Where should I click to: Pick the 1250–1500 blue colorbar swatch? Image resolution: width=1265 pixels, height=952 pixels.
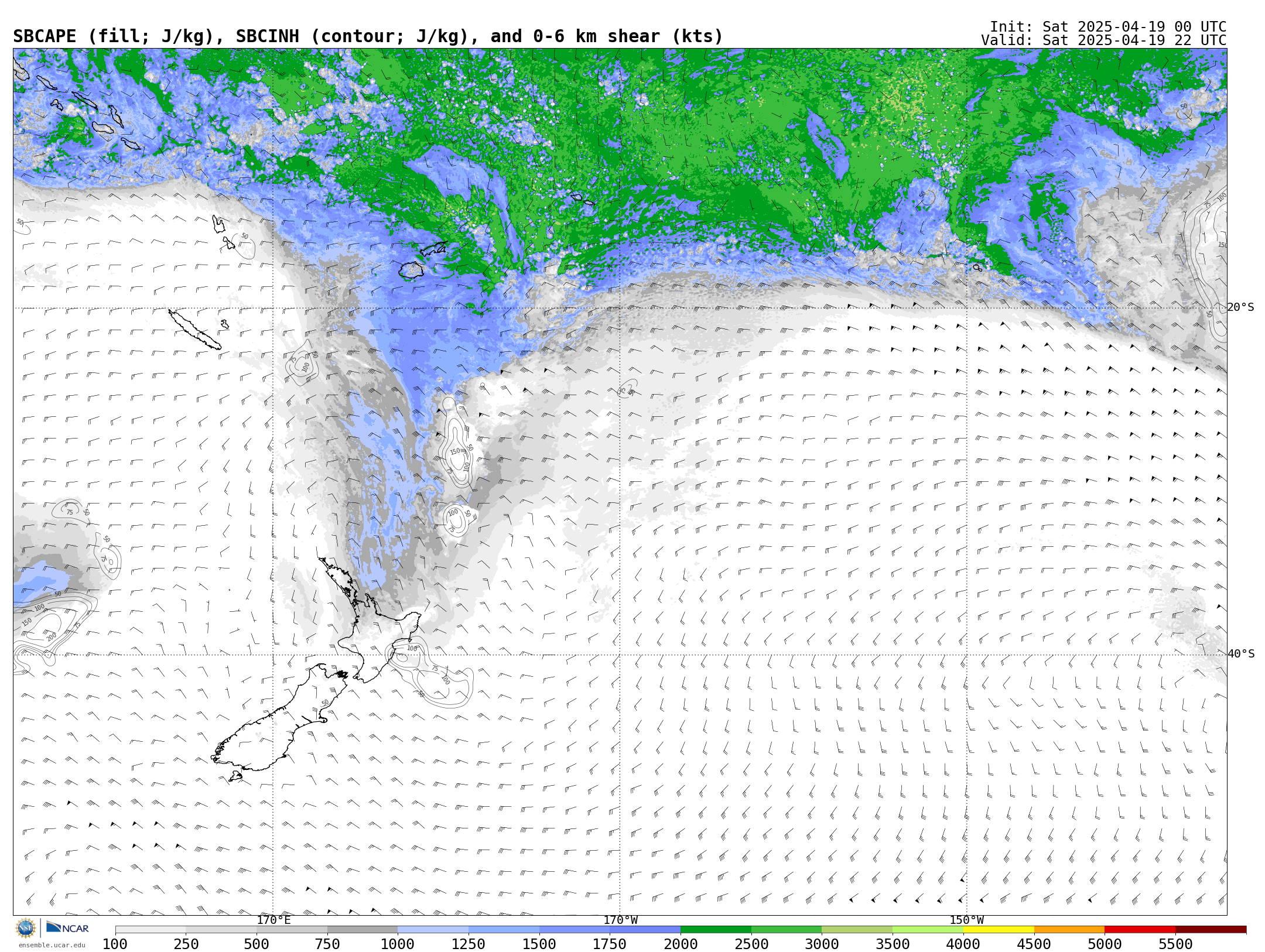click(504, 930)
